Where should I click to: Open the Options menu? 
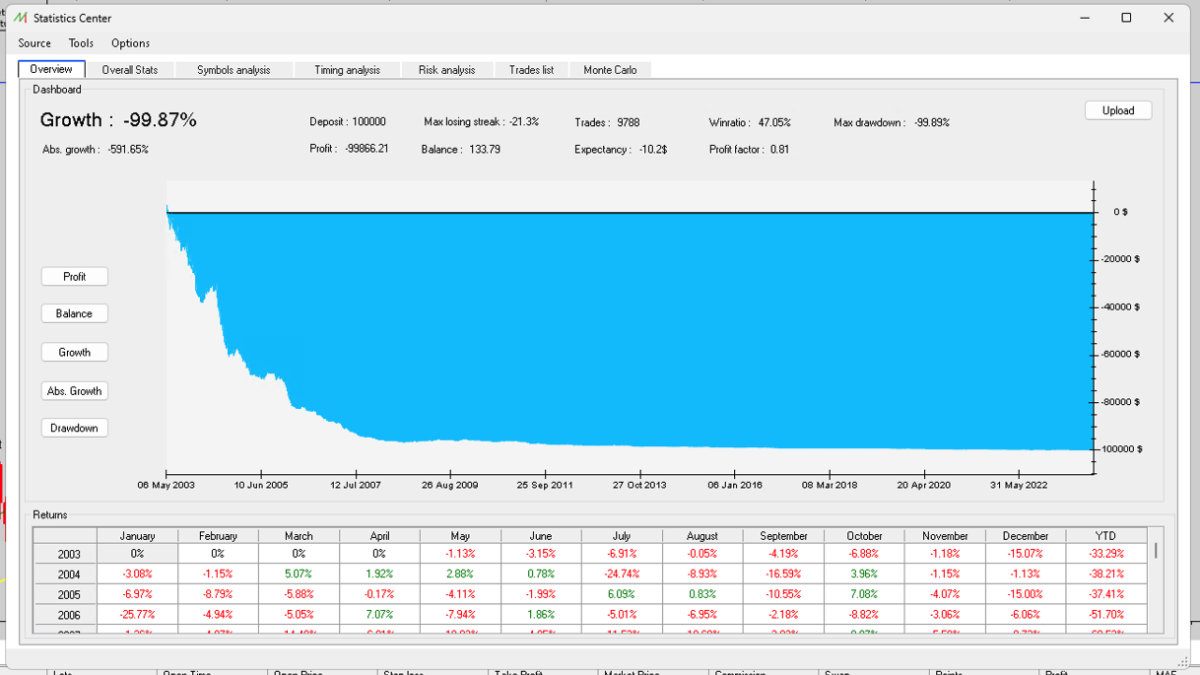[x=130, y=43]
